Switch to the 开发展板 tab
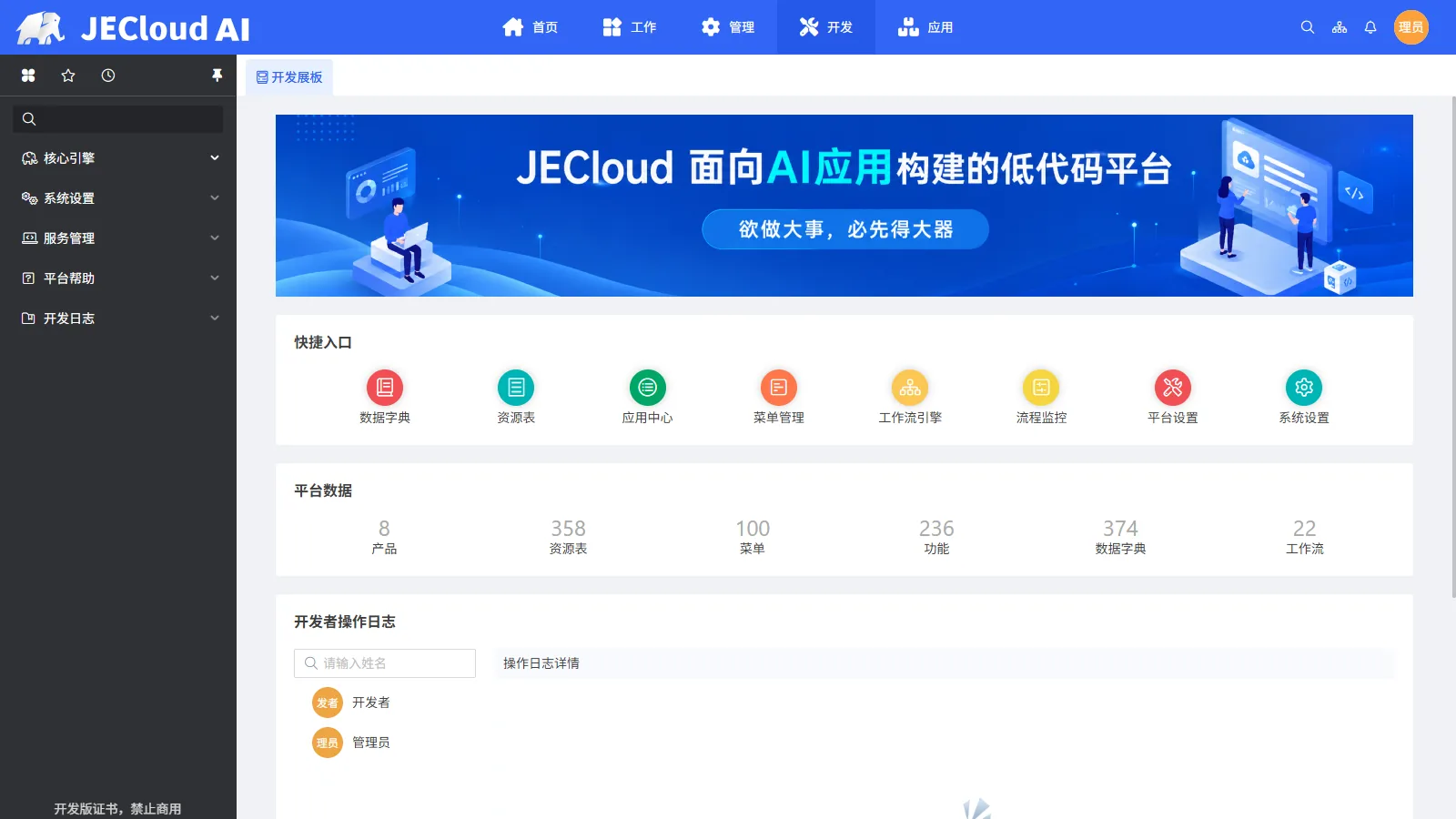This screenshot has width=1456, height=819. (289, 77)
